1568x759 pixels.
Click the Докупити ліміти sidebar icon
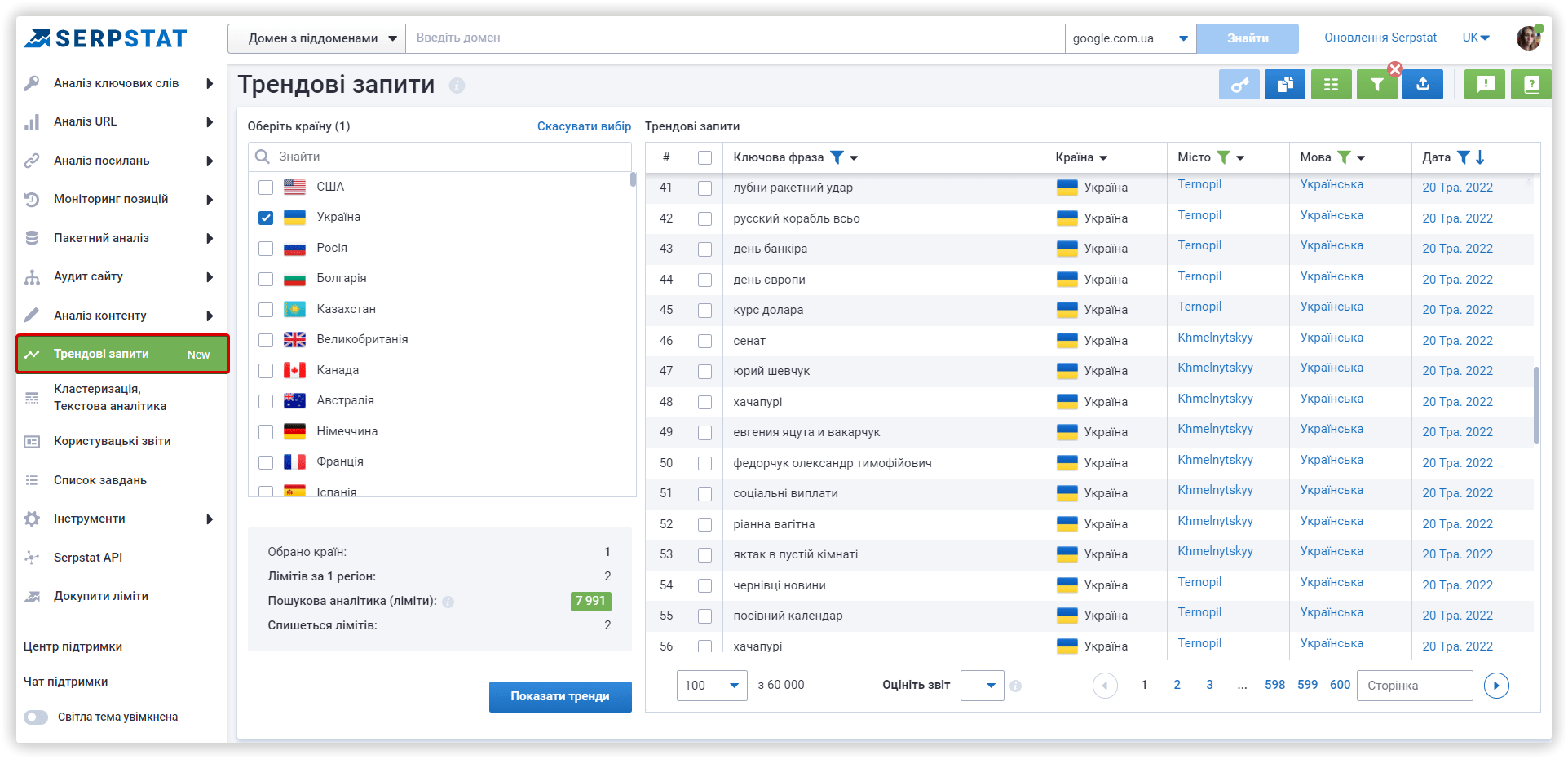tap(32, 596)
